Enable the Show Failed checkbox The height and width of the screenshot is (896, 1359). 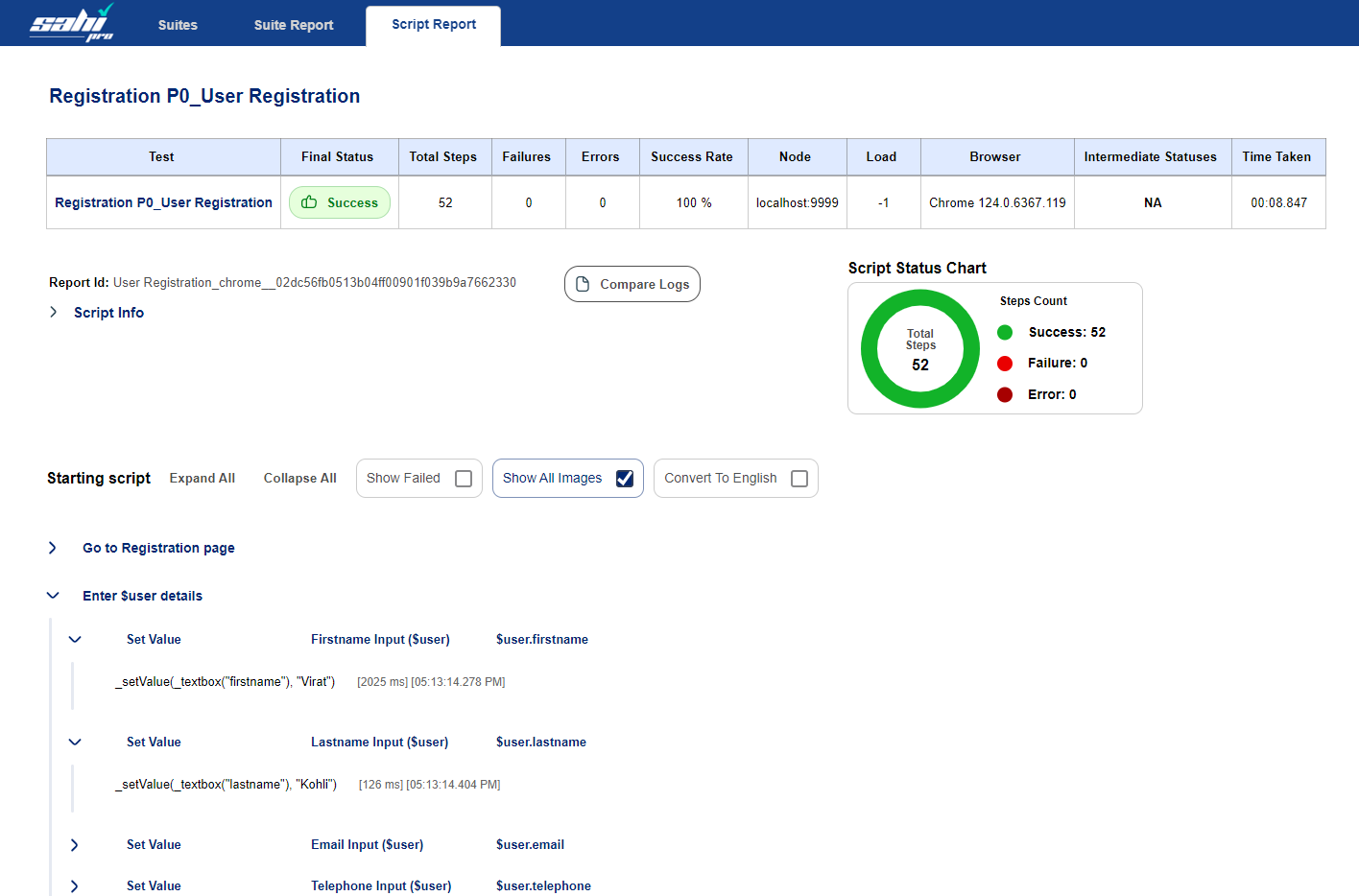coord(464,479)
